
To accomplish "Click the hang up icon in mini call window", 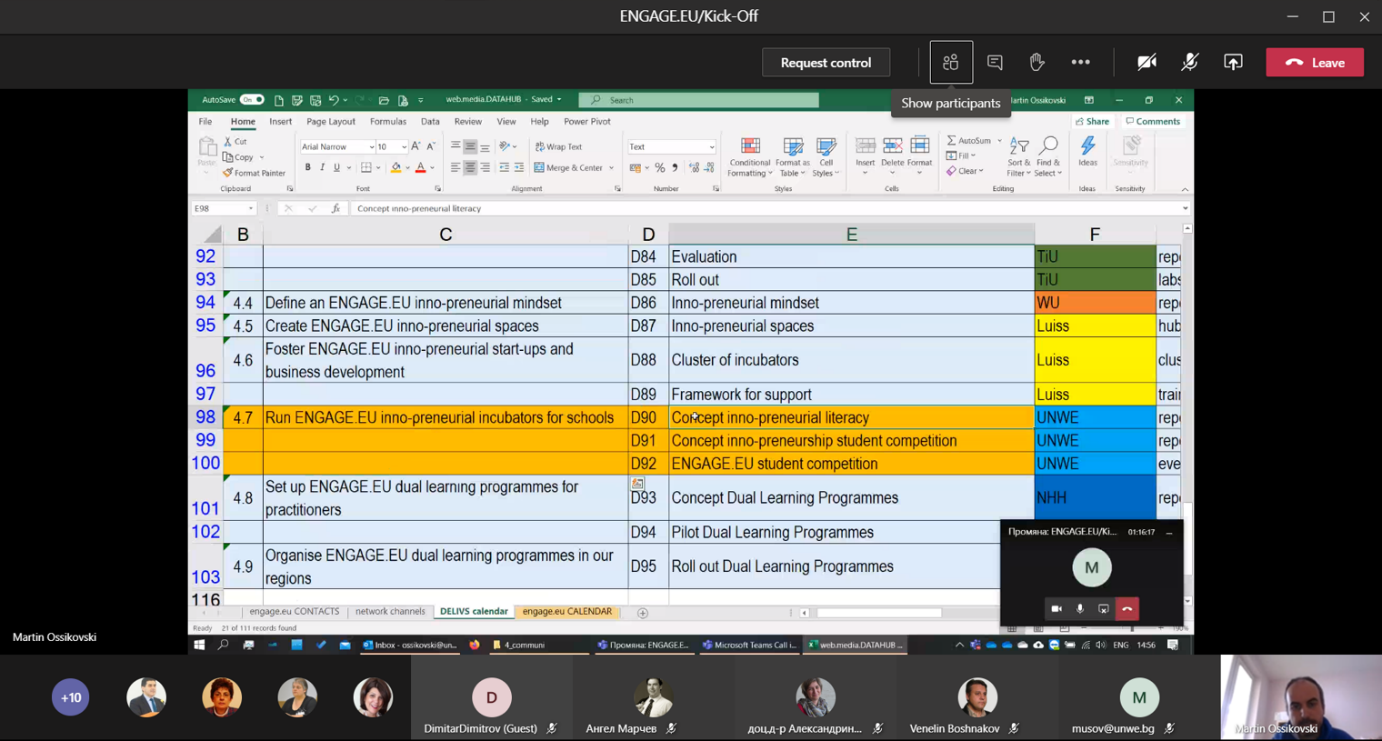I will click(x=1127, y=609).
